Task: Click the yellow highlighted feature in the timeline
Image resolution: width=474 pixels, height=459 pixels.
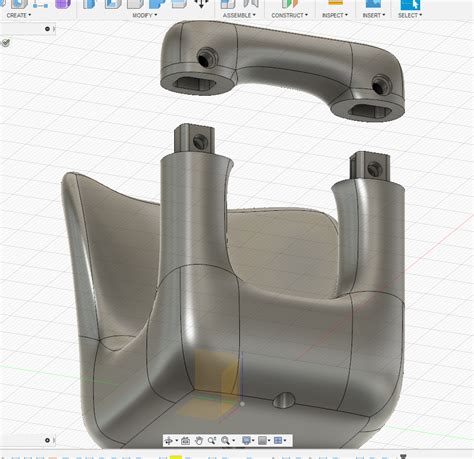Action: click(176, 457)
